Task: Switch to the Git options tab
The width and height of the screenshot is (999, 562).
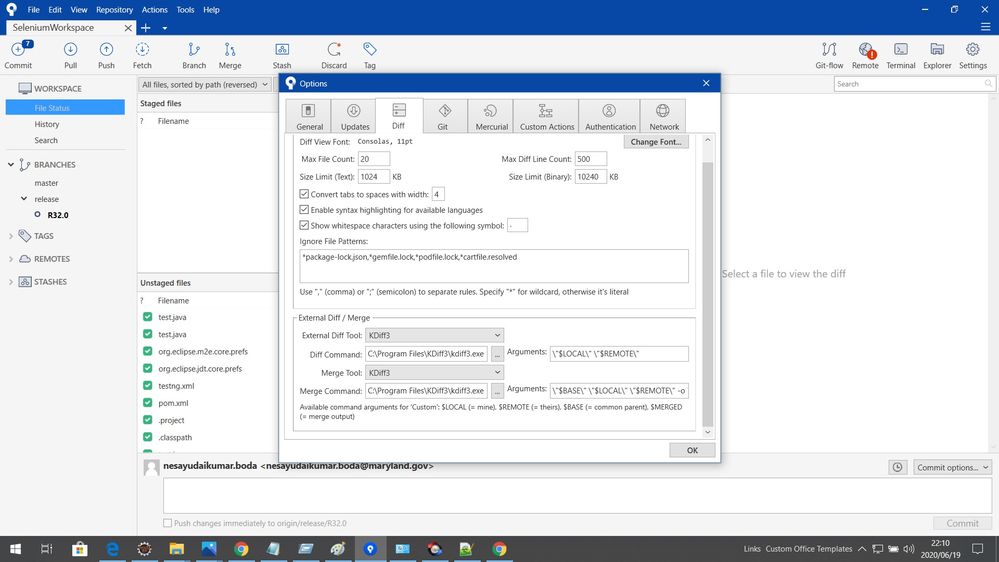Action: (x=444, y=117)
